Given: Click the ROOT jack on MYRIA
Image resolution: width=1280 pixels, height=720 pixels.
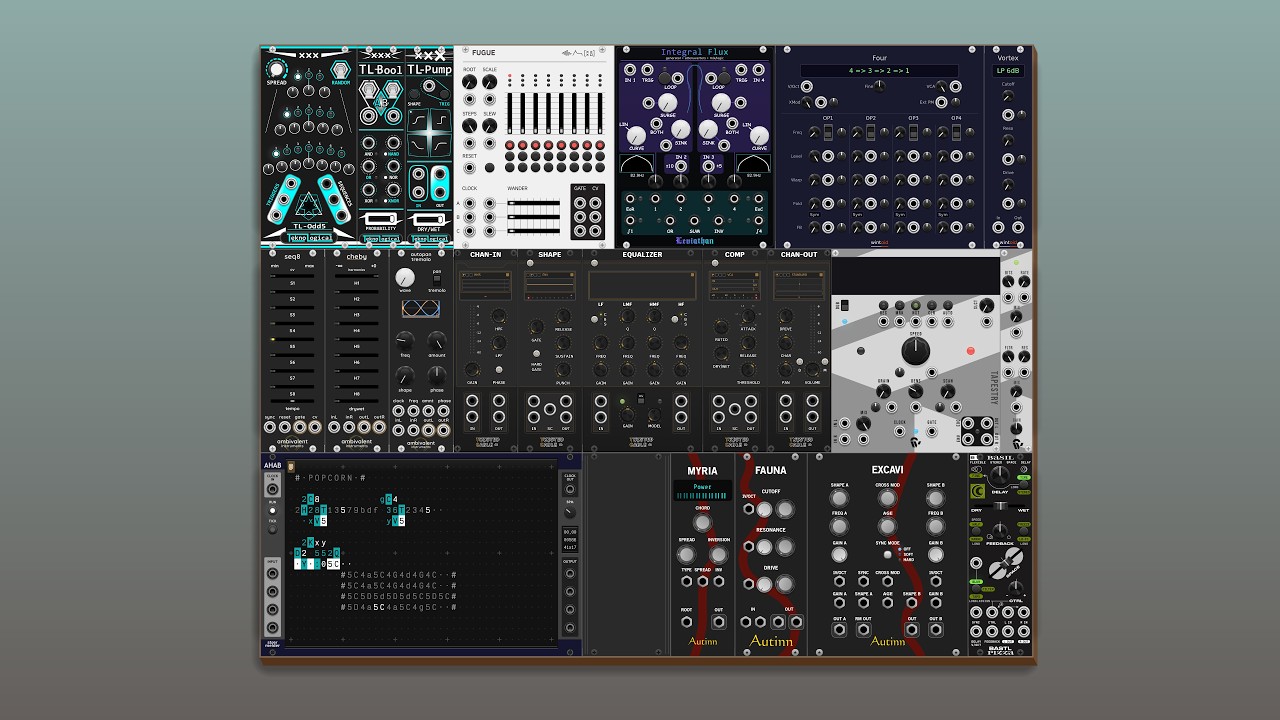Looking at the screenshot, I should point(687,621).
